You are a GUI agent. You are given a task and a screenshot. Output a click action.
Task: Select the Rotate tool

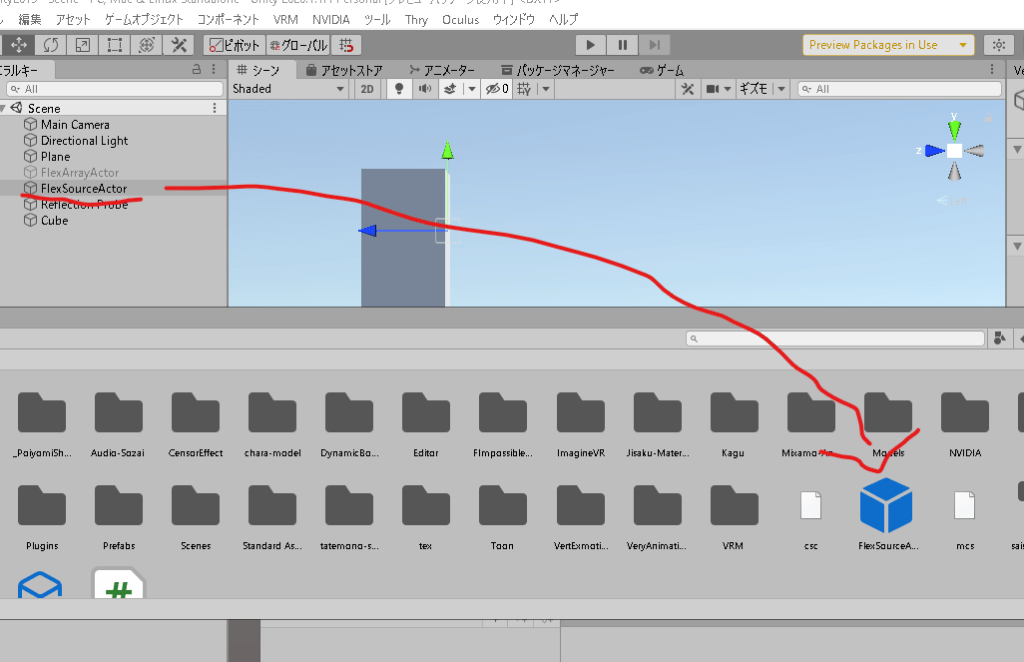click(x=50, y=45)
